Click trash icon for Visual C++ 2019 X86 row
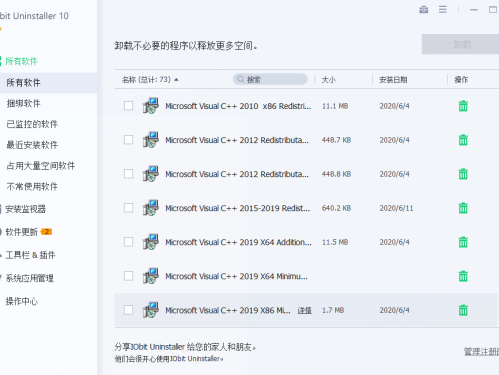 pos(463,310)
